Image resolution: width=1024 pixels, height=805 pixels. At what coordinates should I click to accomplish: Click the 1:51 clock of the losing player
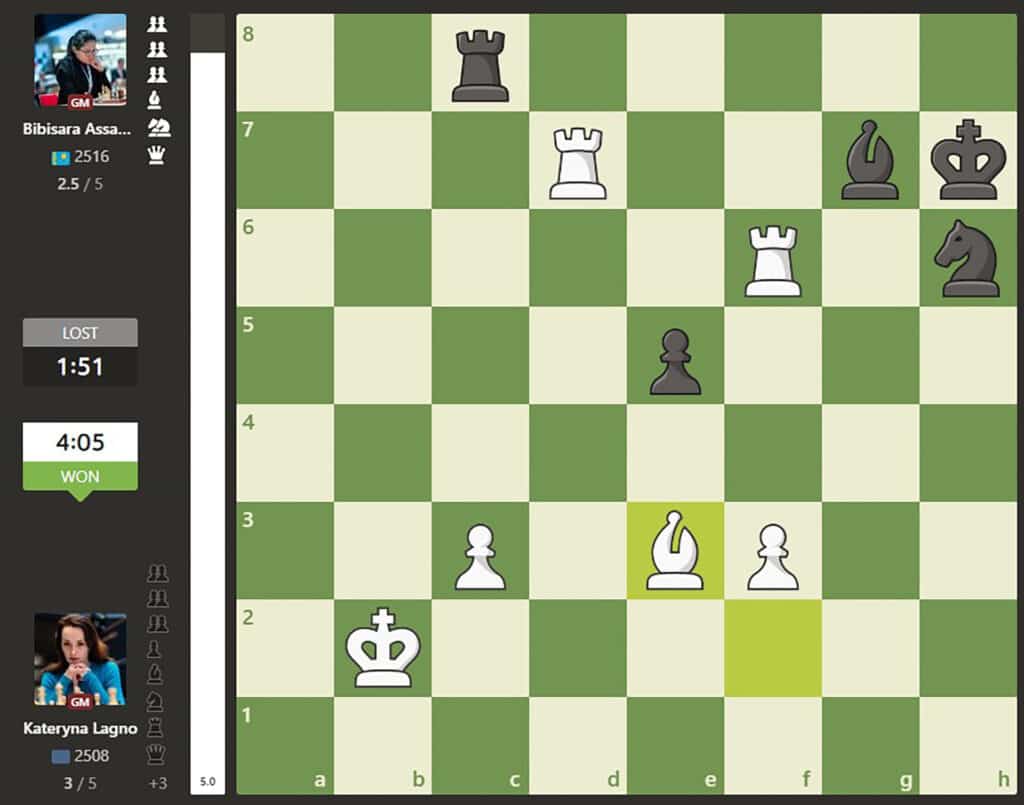80,367
